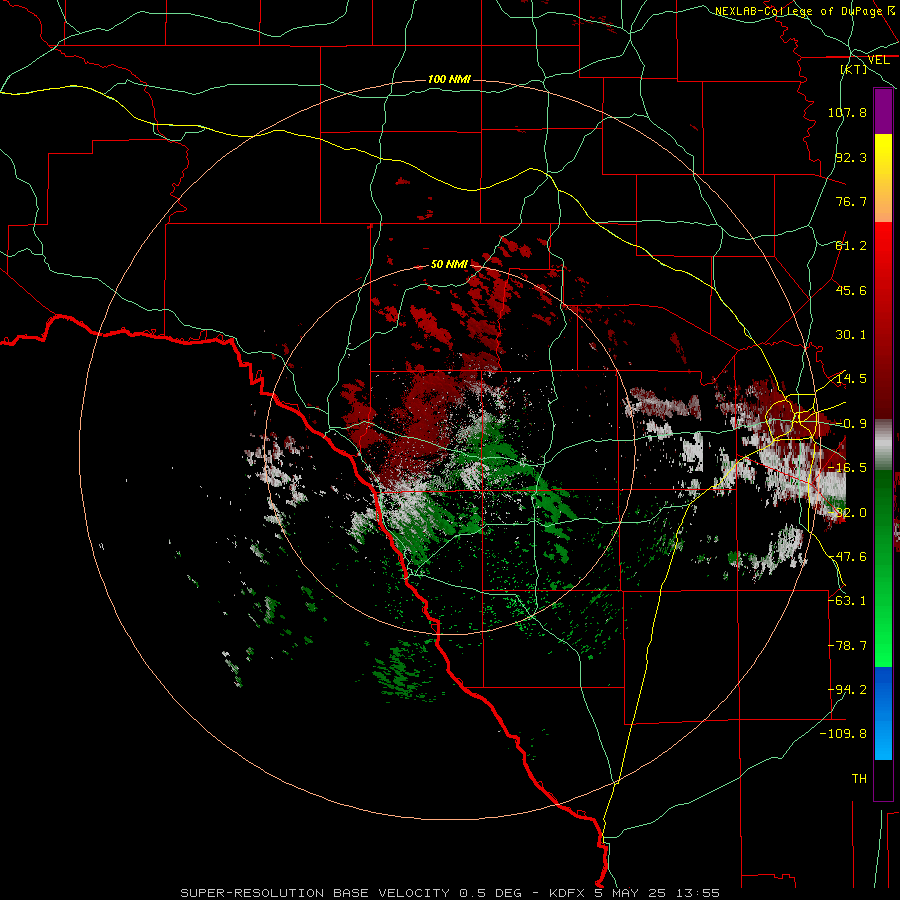Click the 100 NMI range ring label

[x=449, y=79]
